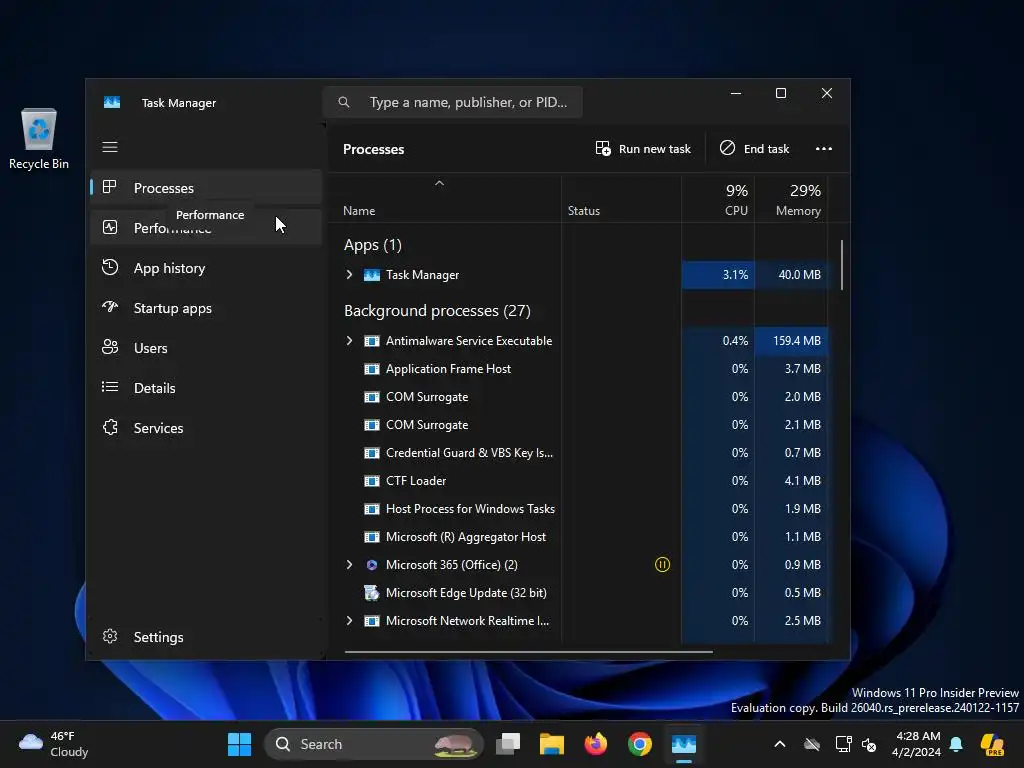The height and width of the screenshot is (768, 1024).
Task: Click the vertical scrollbar in process list
Action: [x=842, y=265]
